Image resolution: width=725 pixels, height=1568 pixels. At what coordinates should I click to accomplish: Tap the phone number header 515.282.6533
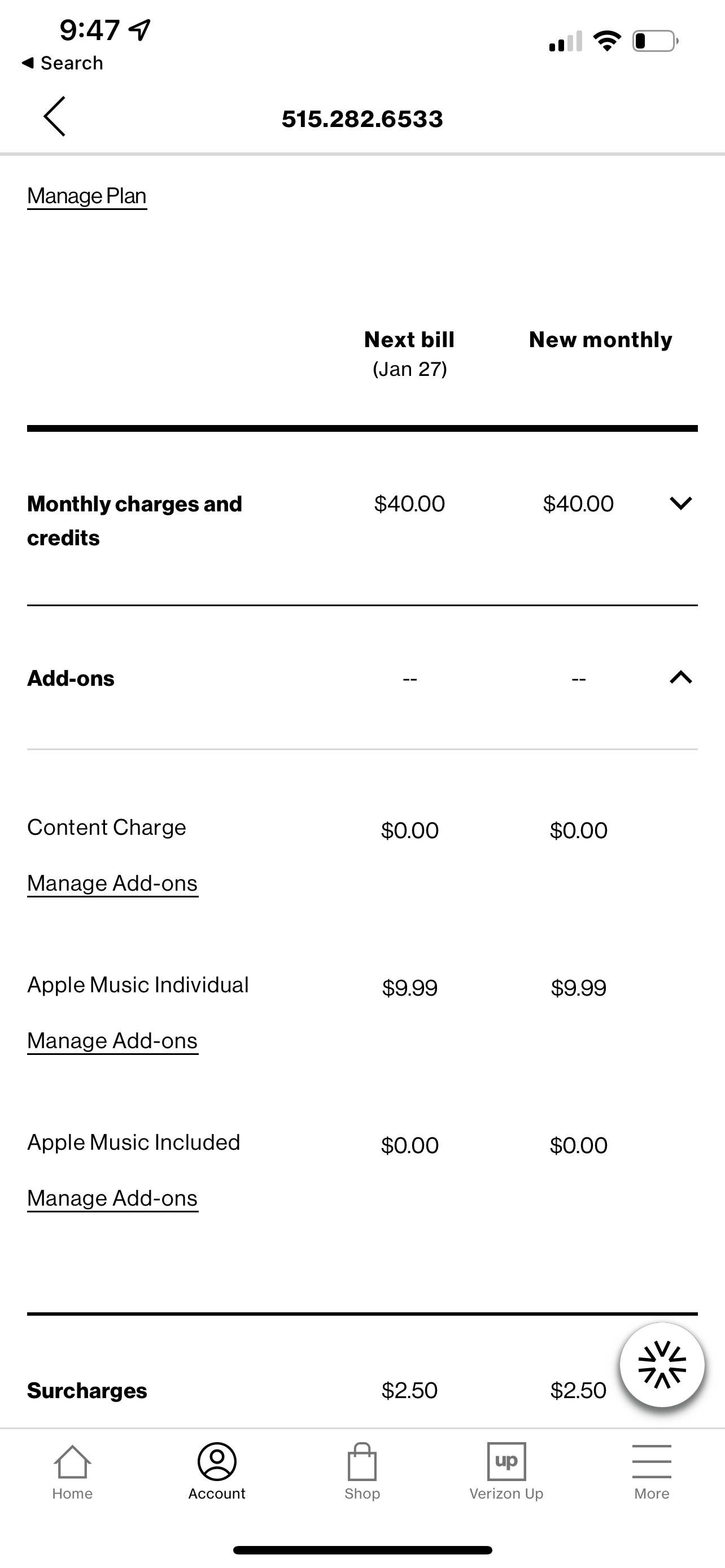click(x=362, y=119)
